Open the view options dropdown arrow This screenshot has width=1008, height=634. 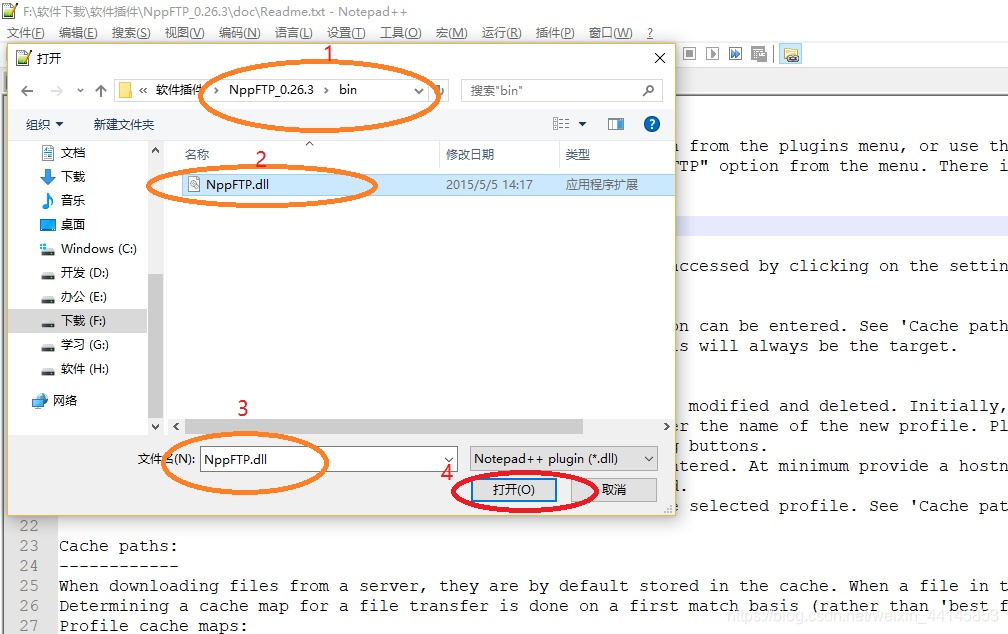[582, 124]
